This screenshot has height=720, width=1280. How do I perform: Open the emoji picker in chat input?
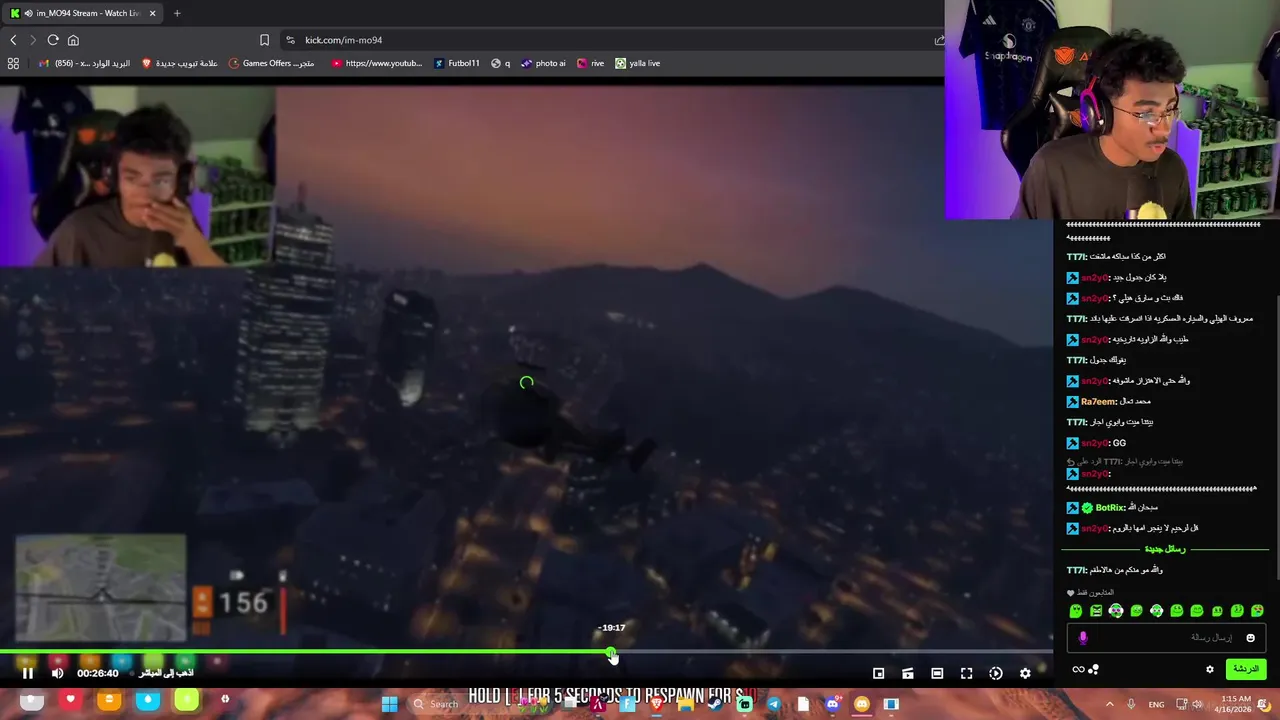(x=1250, y=638)
